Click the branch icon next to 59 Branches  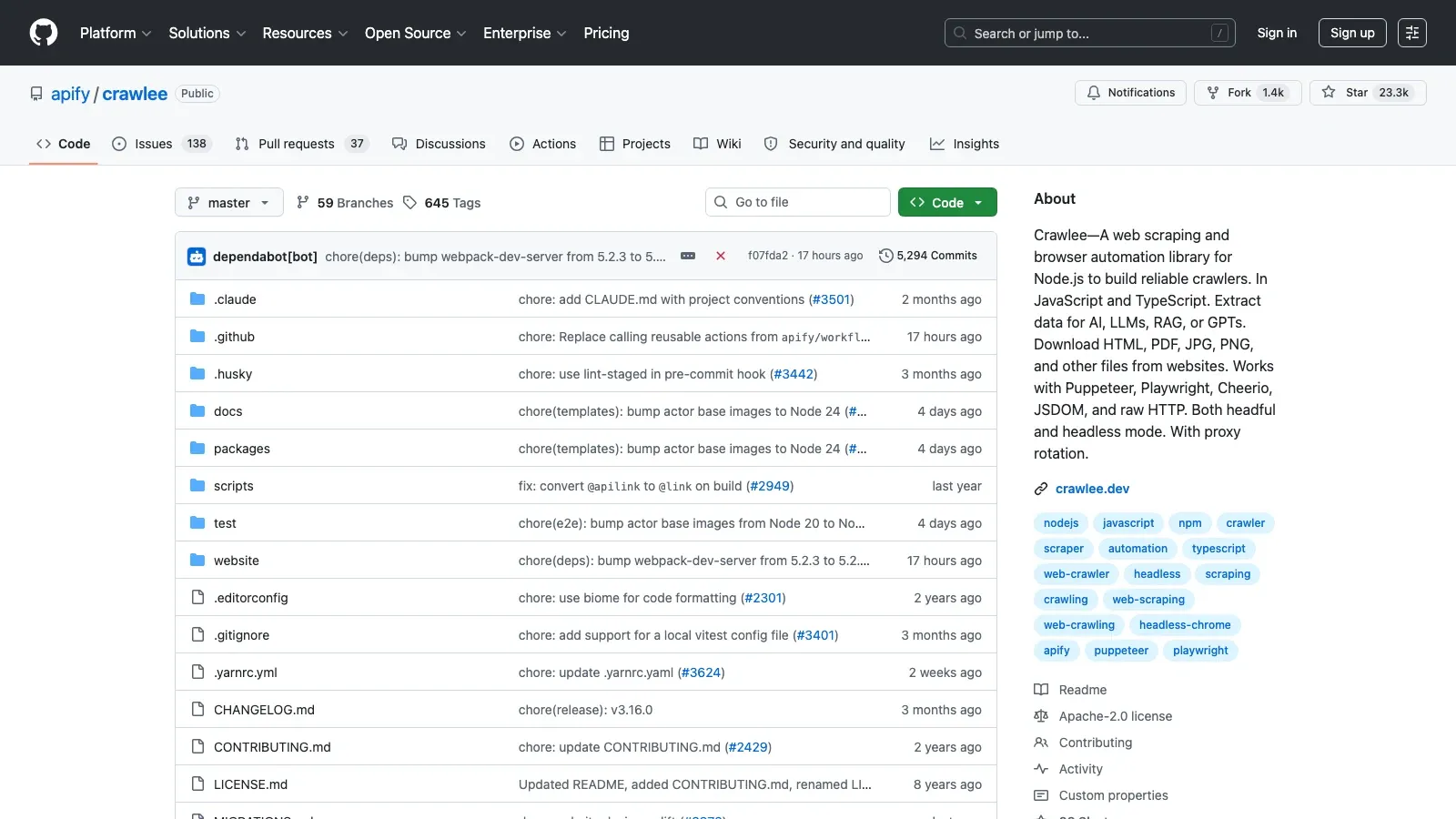[303, 203]
